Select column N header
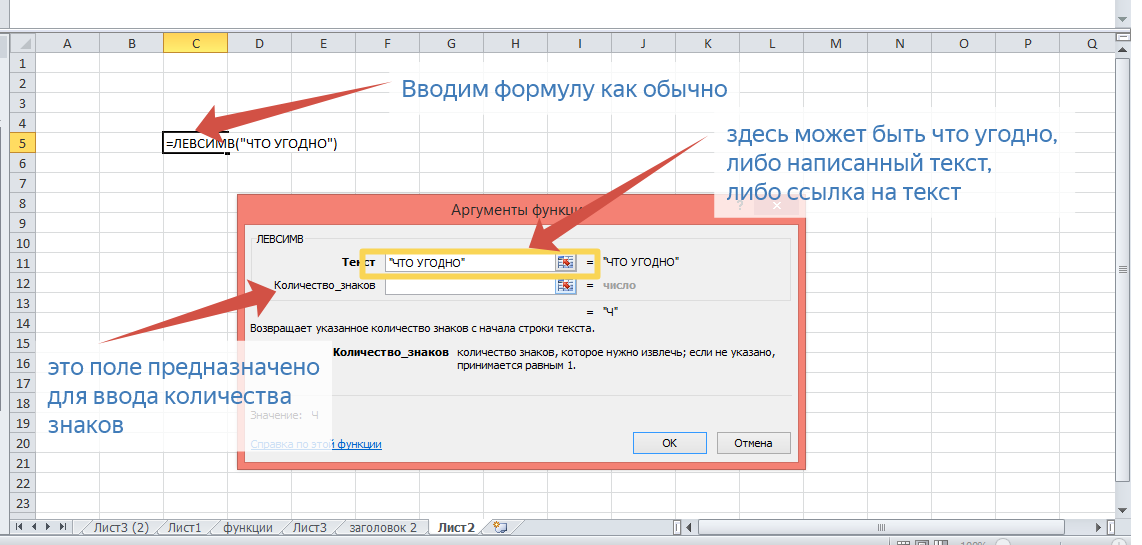The image size is (1142, 545). (x=899, y=44)
